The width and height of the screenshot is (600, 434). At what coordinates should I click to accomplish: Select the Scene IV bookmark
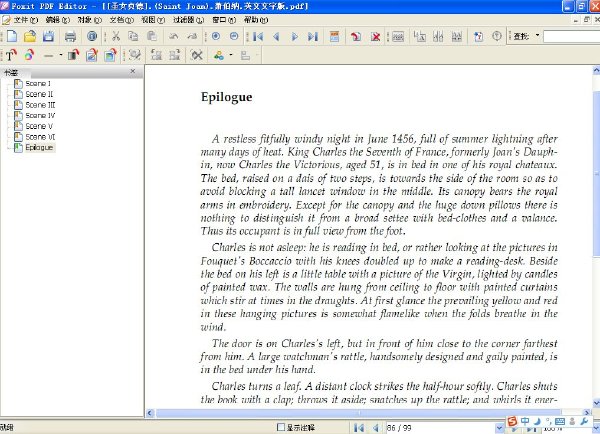[40, 116]
